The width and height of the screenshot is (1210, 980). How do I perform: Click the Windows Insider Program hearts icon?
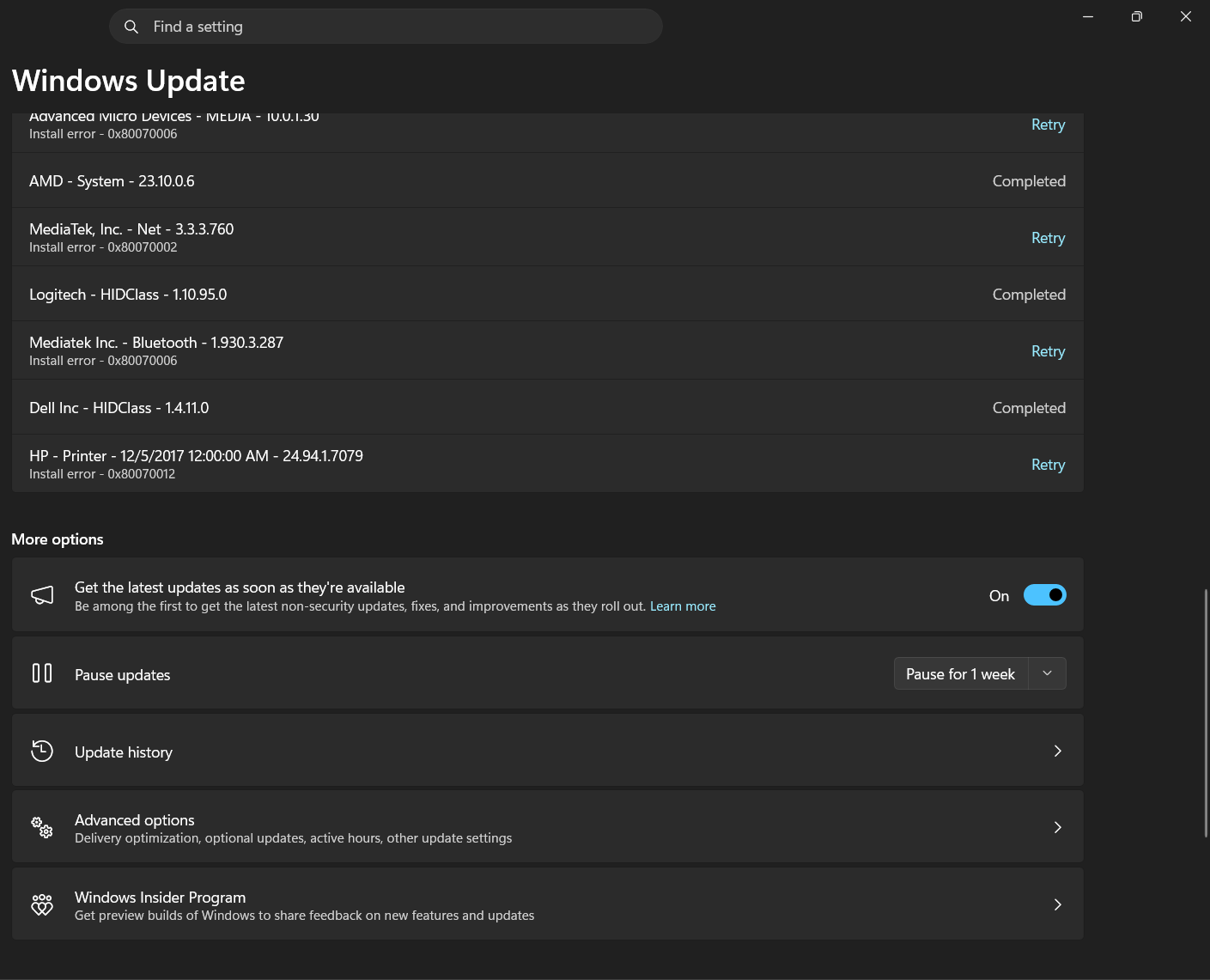point(42,904)
